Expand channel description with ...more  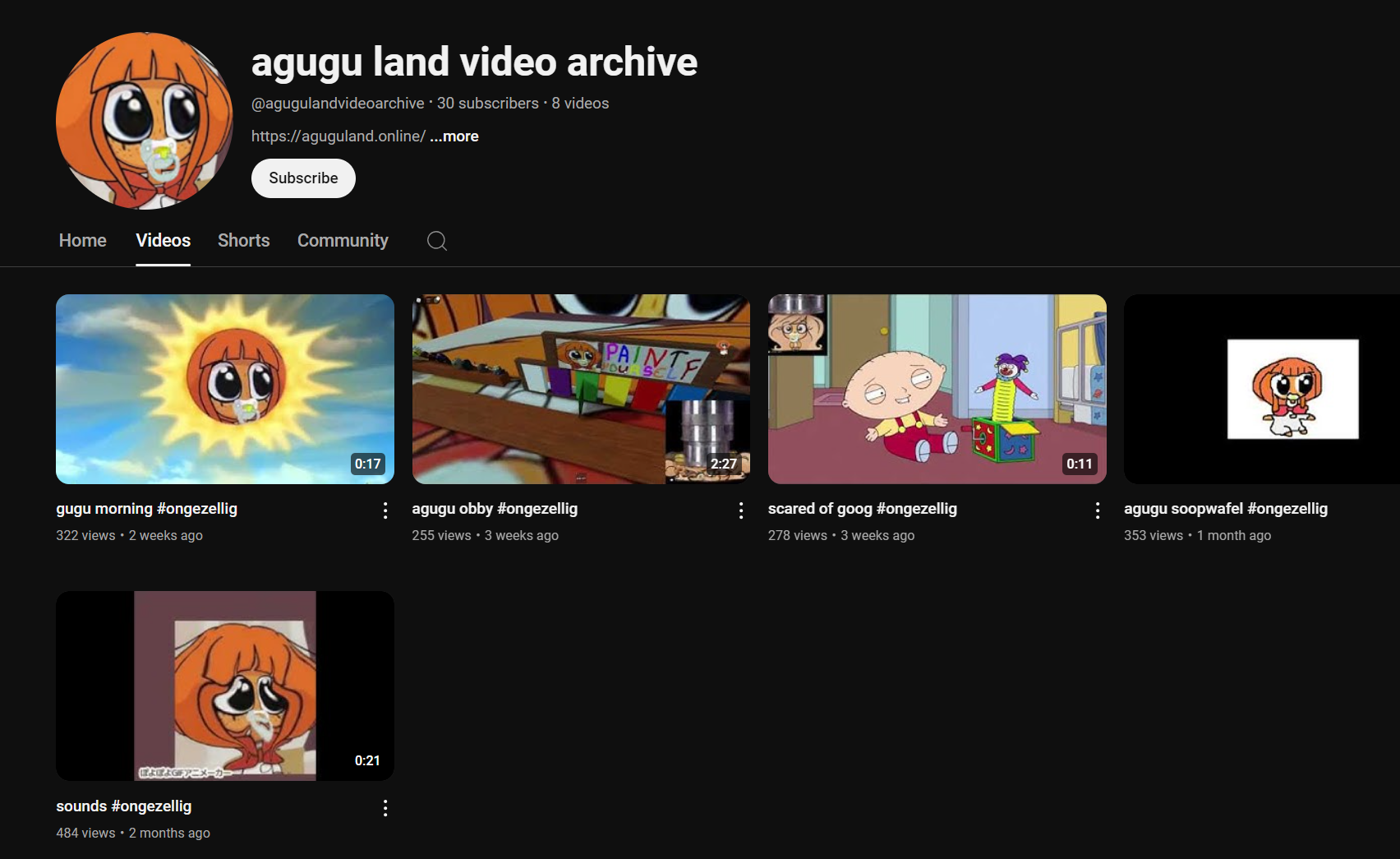click(x=454, y=136)
